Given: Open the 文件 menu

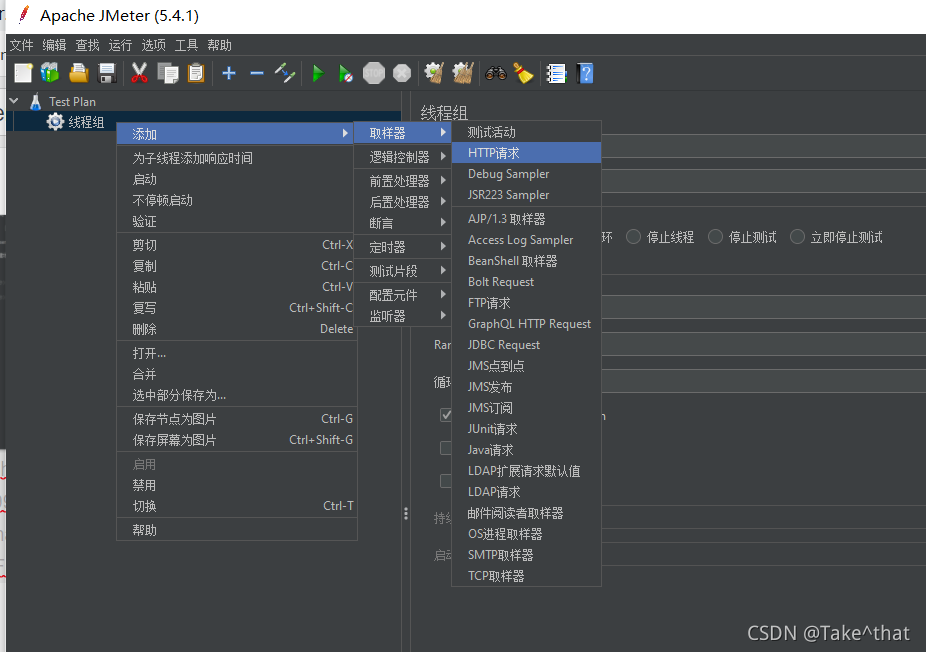Looking at the screenshot, I should [x=22, y=45].
